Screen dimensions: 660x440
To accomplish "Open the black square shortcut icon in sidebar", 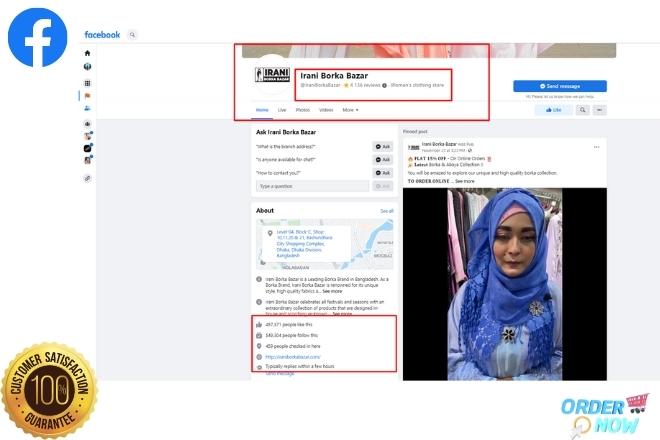I will [88, 148].
